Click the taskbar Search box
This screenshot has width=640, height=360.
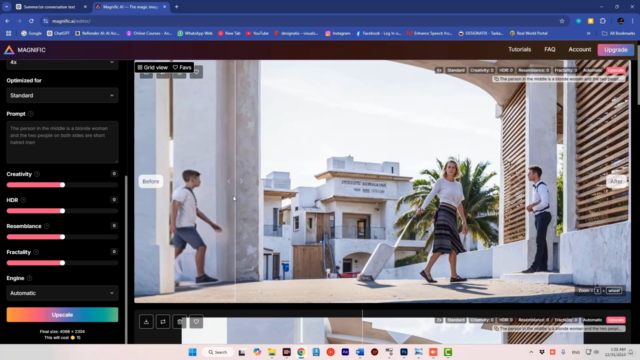click(218, 352)
